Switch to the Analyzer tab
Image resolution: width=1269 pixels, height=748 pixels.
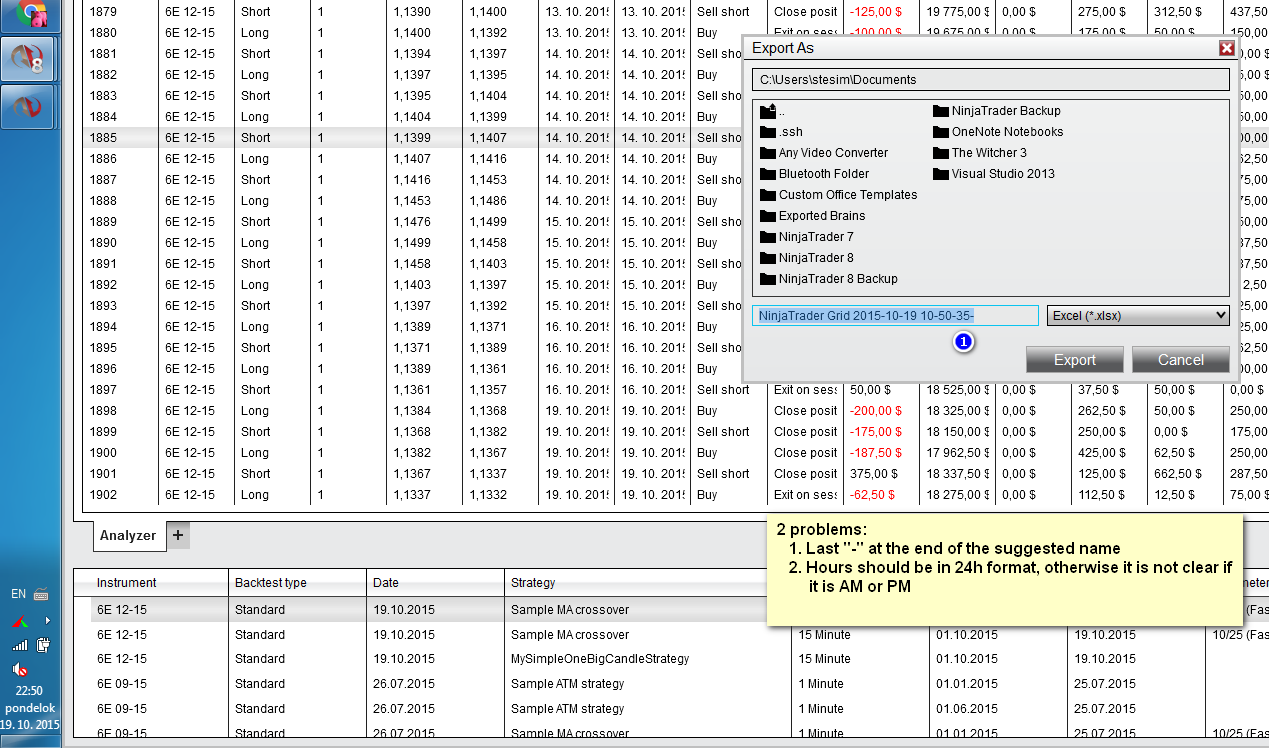[128, 535]
